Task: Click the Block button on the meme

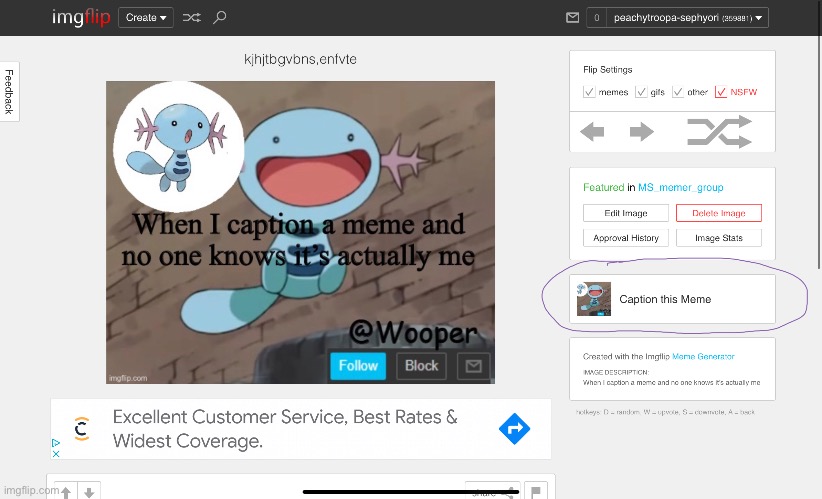Action: tap(421, 365)
